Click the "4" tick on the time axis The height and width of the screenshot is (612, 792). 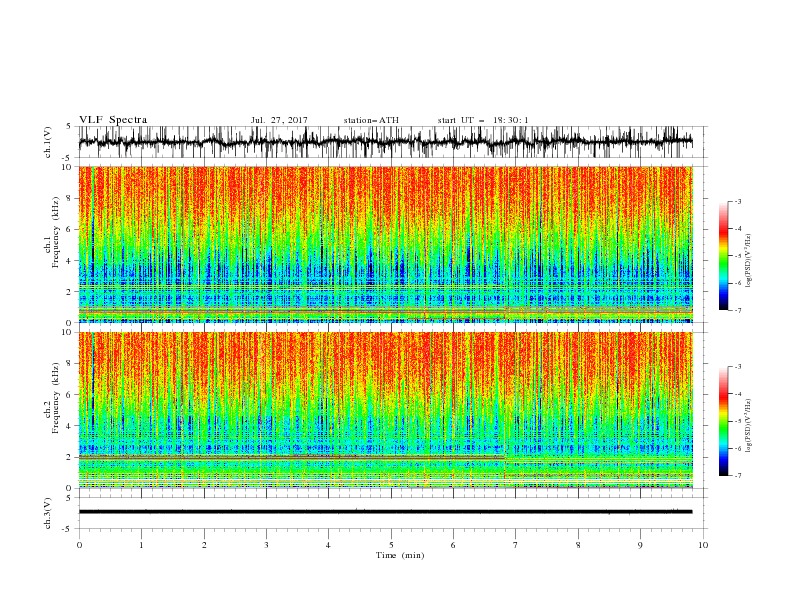click(329, 545)
